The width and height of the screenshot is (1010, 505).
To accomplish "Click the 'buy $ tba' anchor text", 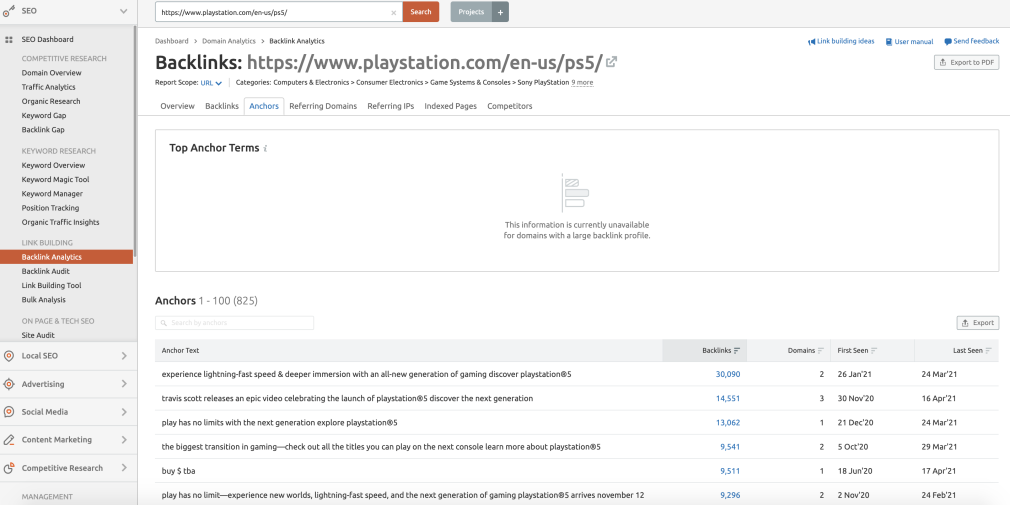I will (178, 471).
